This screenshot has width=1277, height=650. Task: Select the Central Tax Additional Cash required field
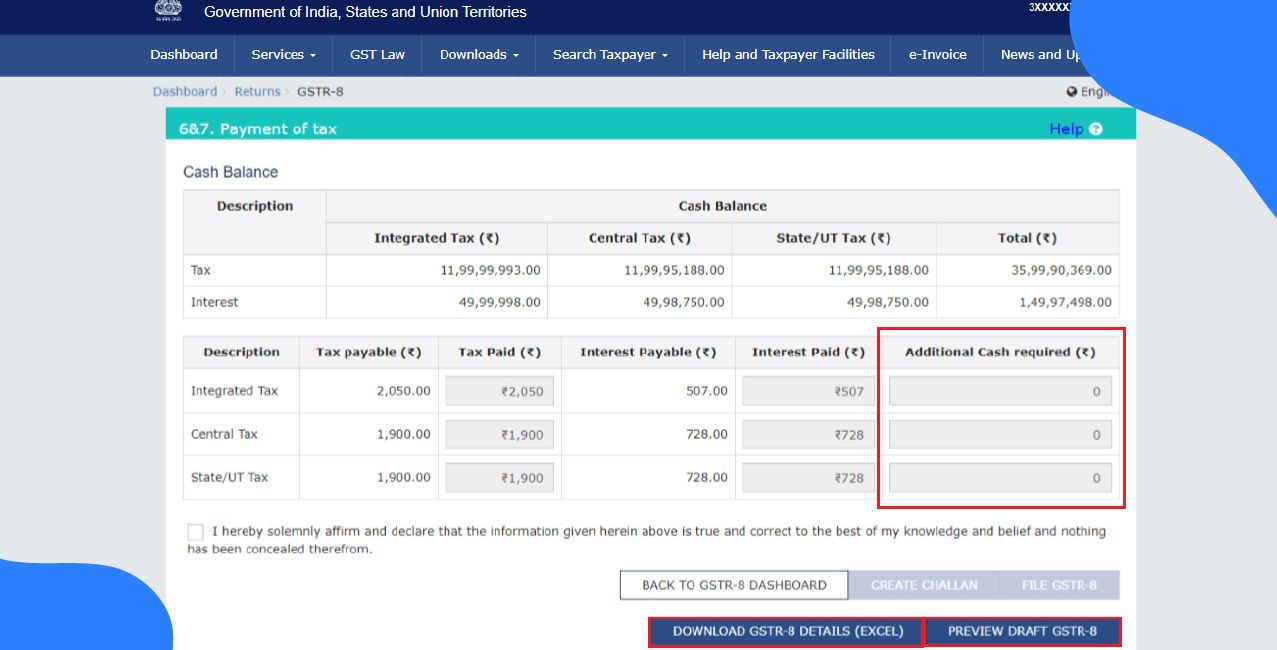999,434
